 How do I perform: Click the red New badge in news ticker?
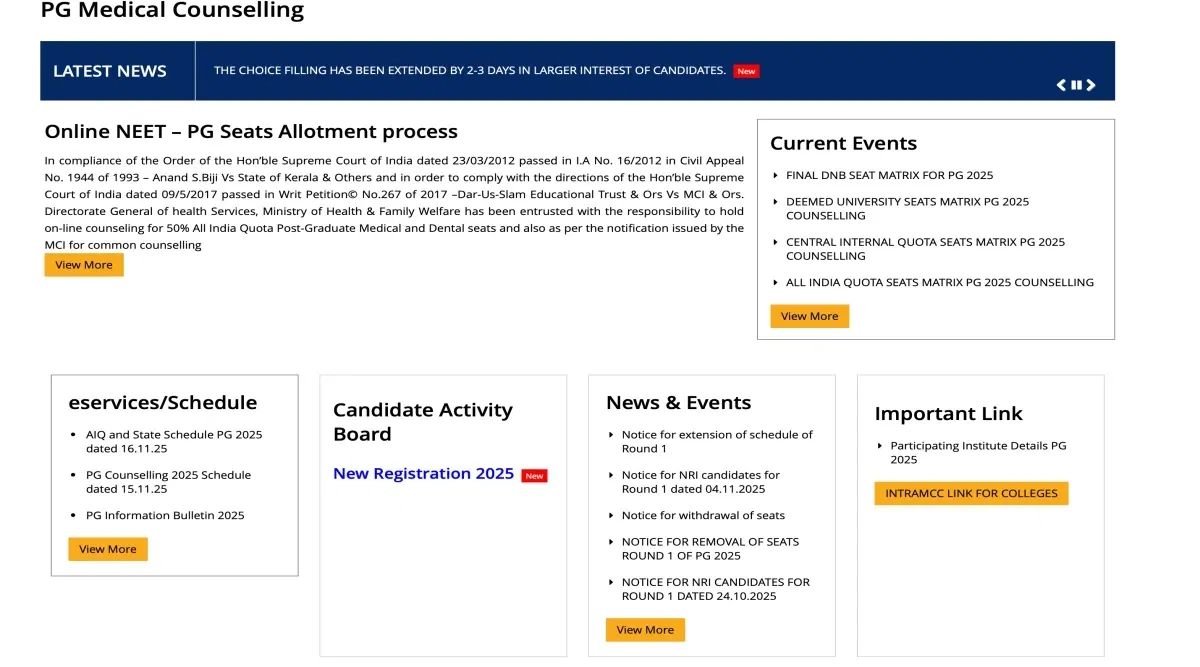(746, 71)
